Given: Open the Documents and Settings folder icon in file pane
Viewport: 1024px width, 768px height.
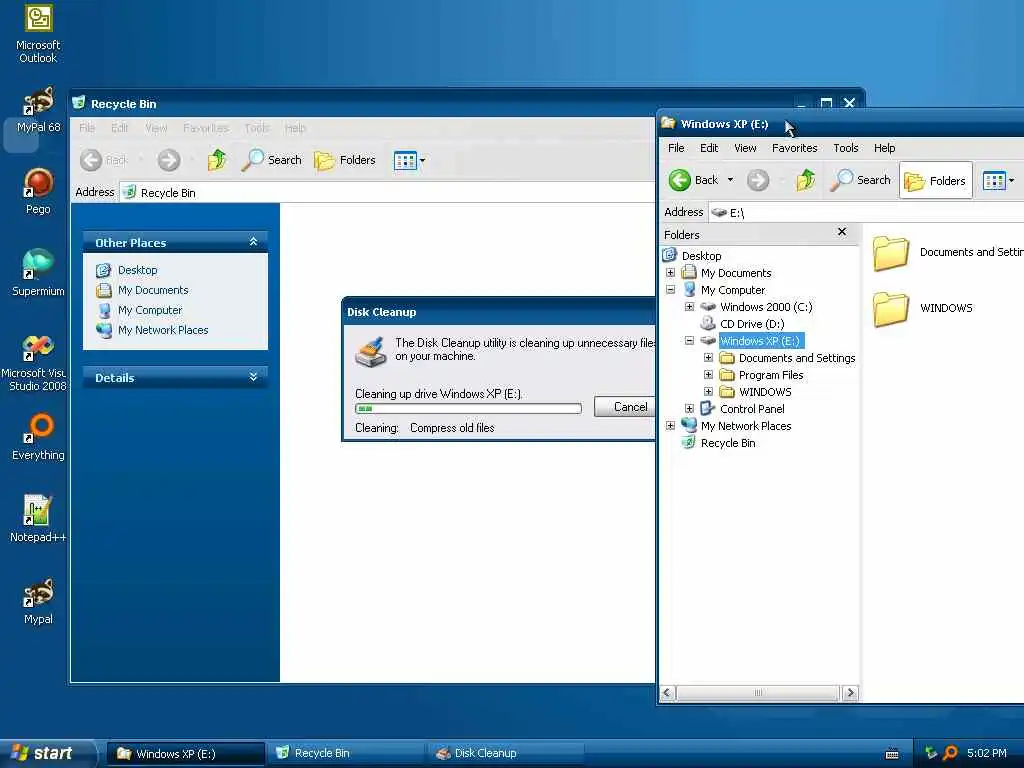Looking at the screenshot, I should click(x=891, y=253).
